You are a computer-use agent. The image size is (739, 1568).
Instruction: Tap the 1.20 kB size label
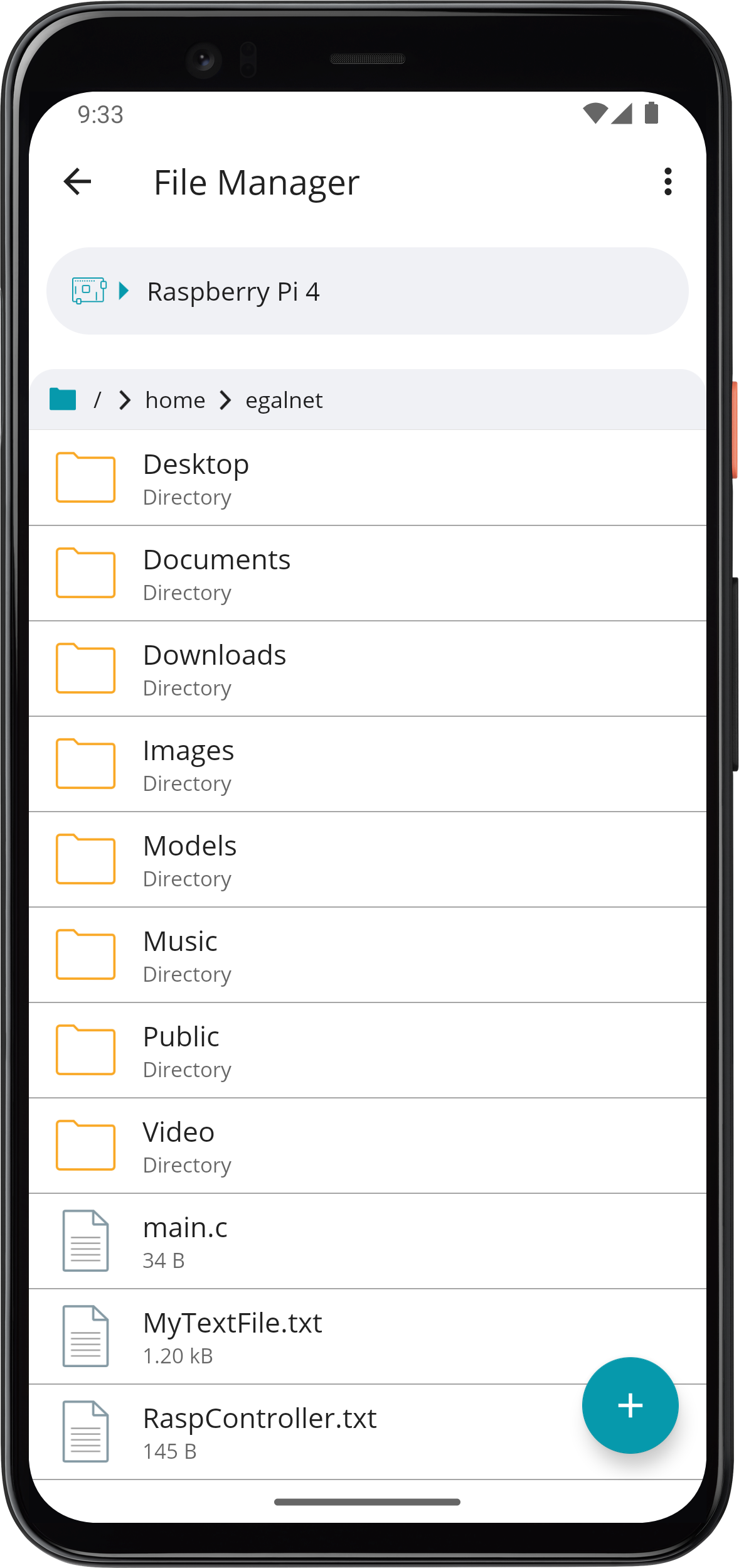tap(178, 1356)
